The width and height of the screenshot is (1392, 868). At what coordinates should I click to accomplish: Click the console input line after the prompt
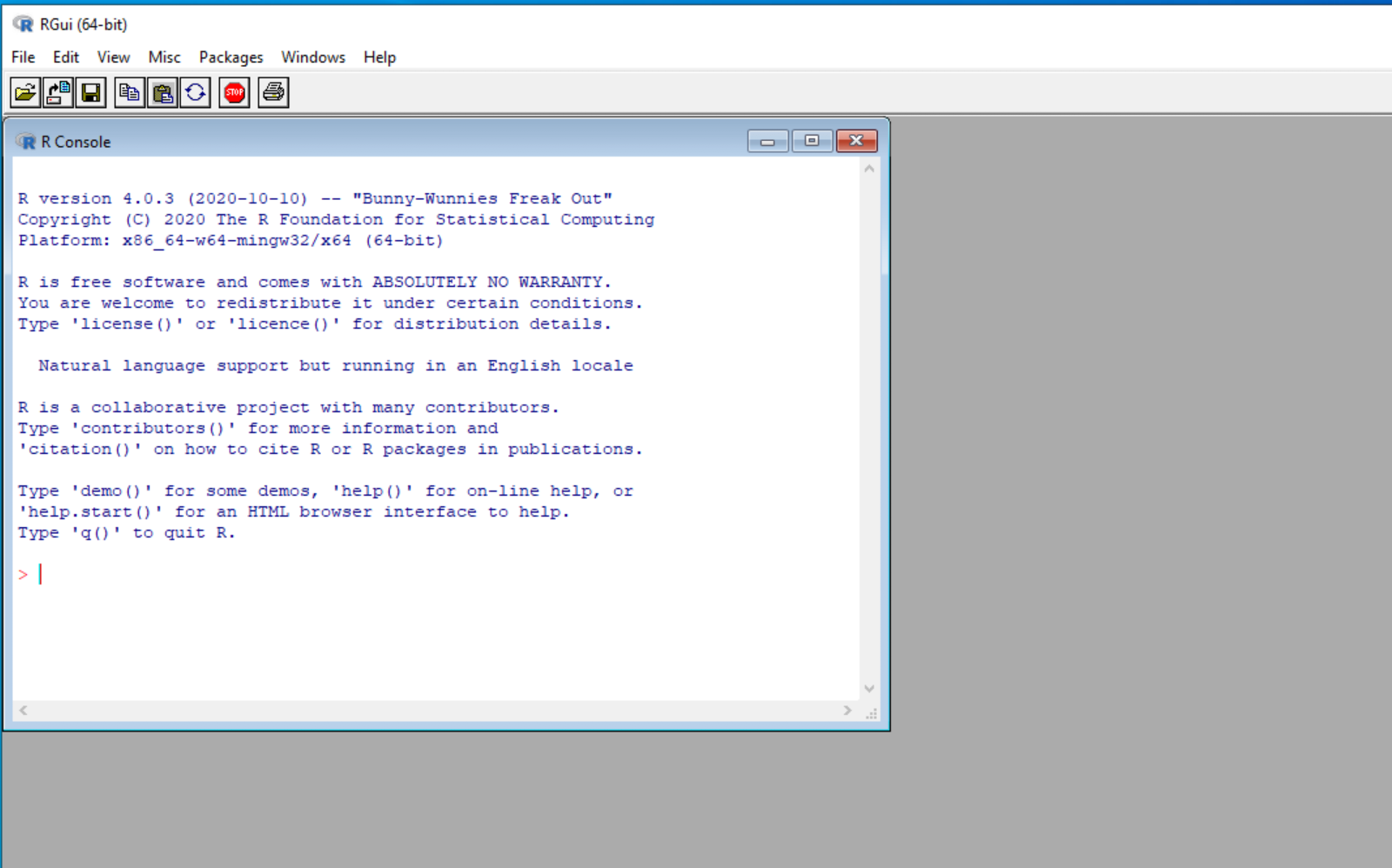[x=435, y=575]
